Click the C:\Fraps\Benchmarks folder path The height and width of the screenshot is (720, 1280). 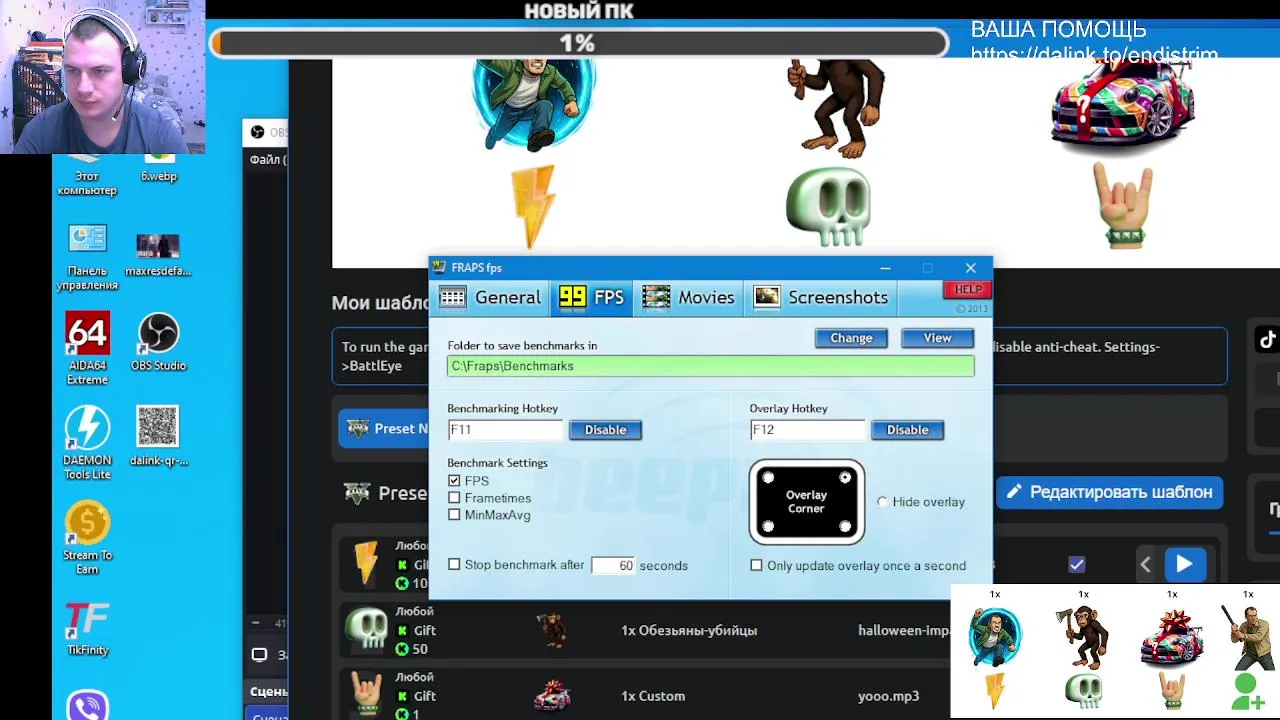[x=710, y=366]
